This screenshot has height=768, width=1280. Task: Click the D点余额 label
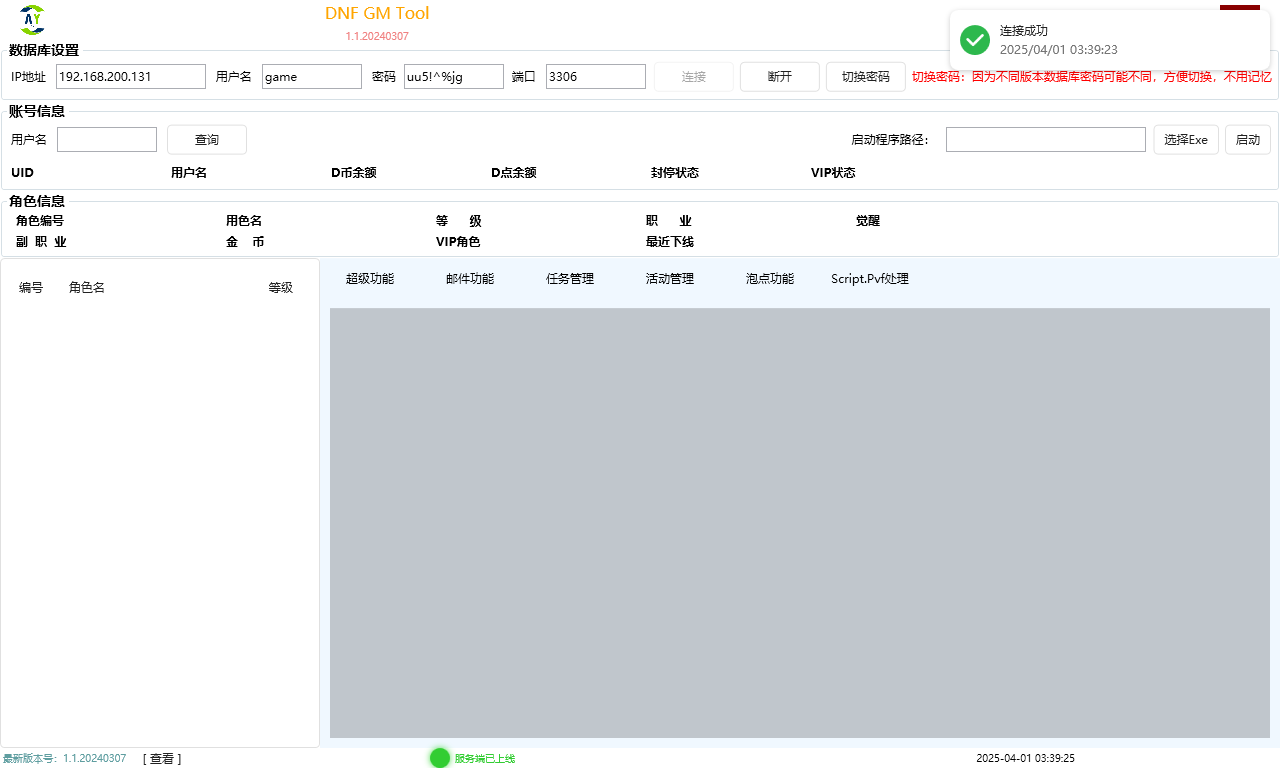point(514,173)
